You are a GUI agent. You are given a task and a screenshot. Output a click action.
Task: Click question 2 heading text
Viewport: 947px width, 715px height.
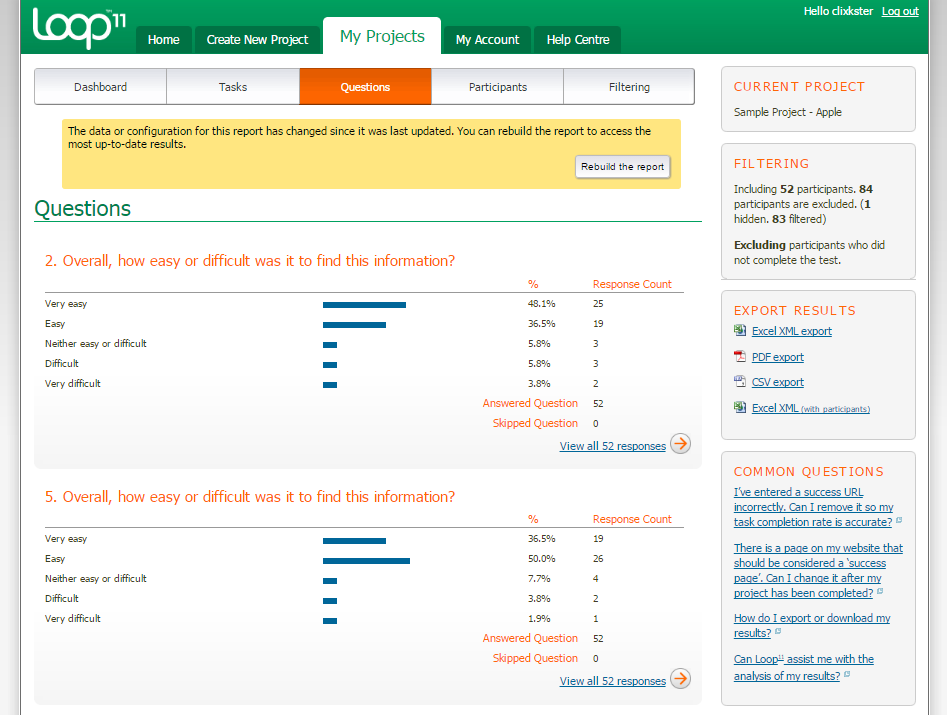tap(250, 261)
